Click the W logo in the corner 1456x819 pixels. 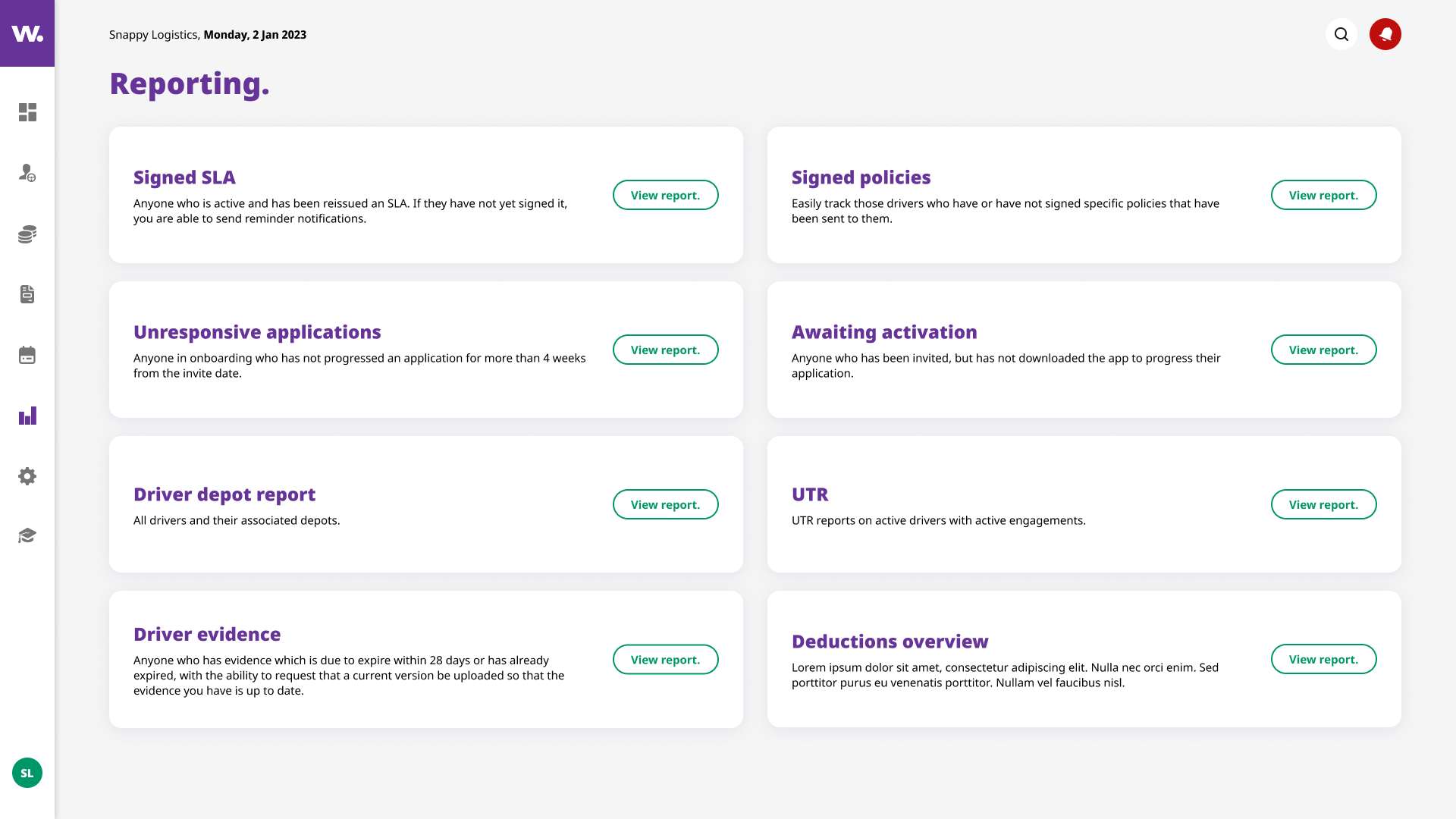tap(27, 33)
